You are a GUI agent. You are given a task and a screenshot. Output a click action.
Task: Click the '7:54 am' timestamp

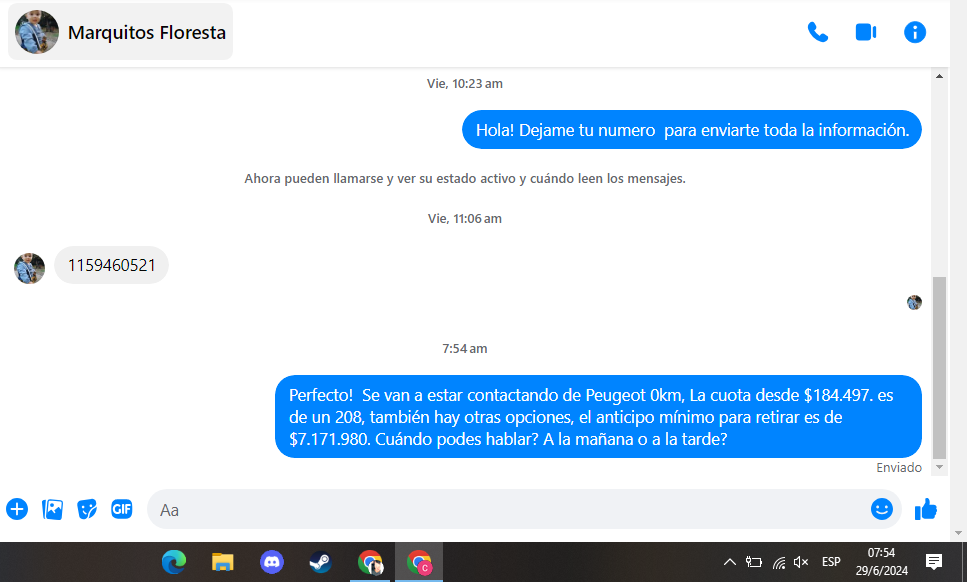(x=464, y=349)
